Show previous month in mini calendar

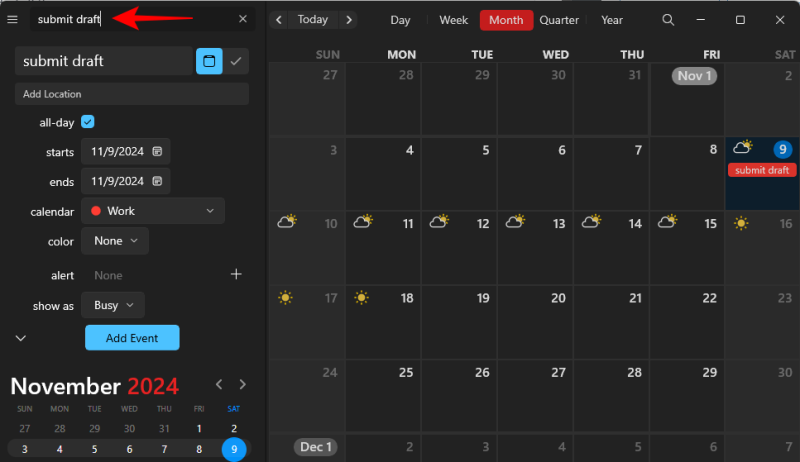pyautogui.click(x=219, y=384)
